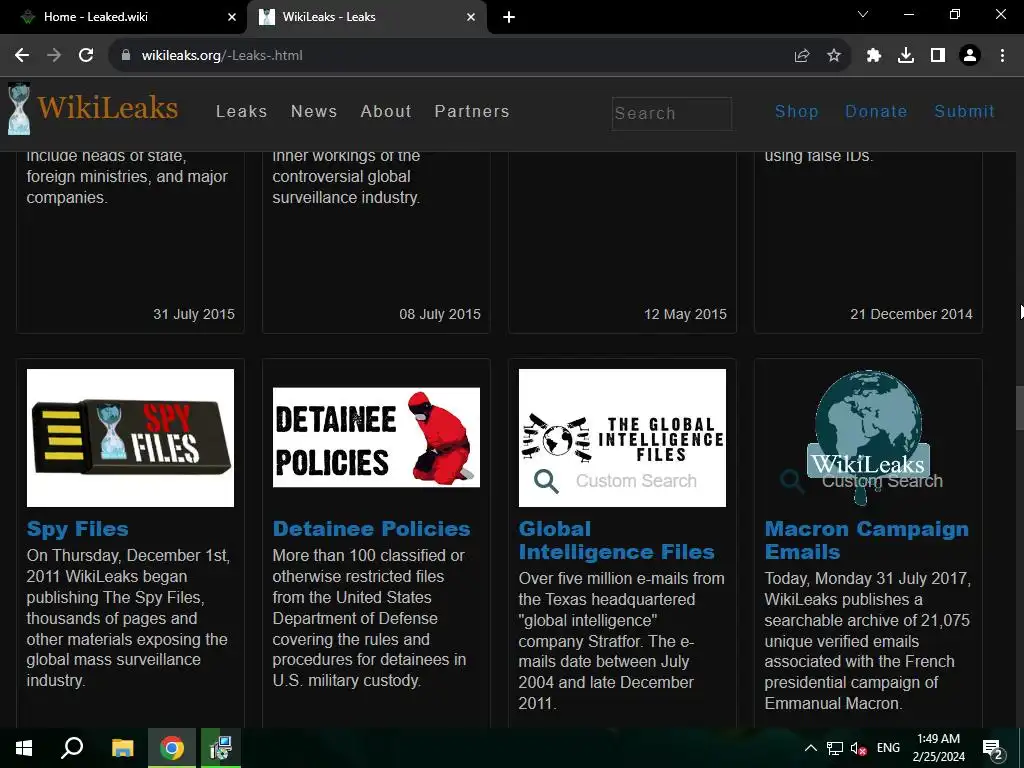Open the News navigation menu
This screenshot has width=1024, height=768.
coord(314,112)
